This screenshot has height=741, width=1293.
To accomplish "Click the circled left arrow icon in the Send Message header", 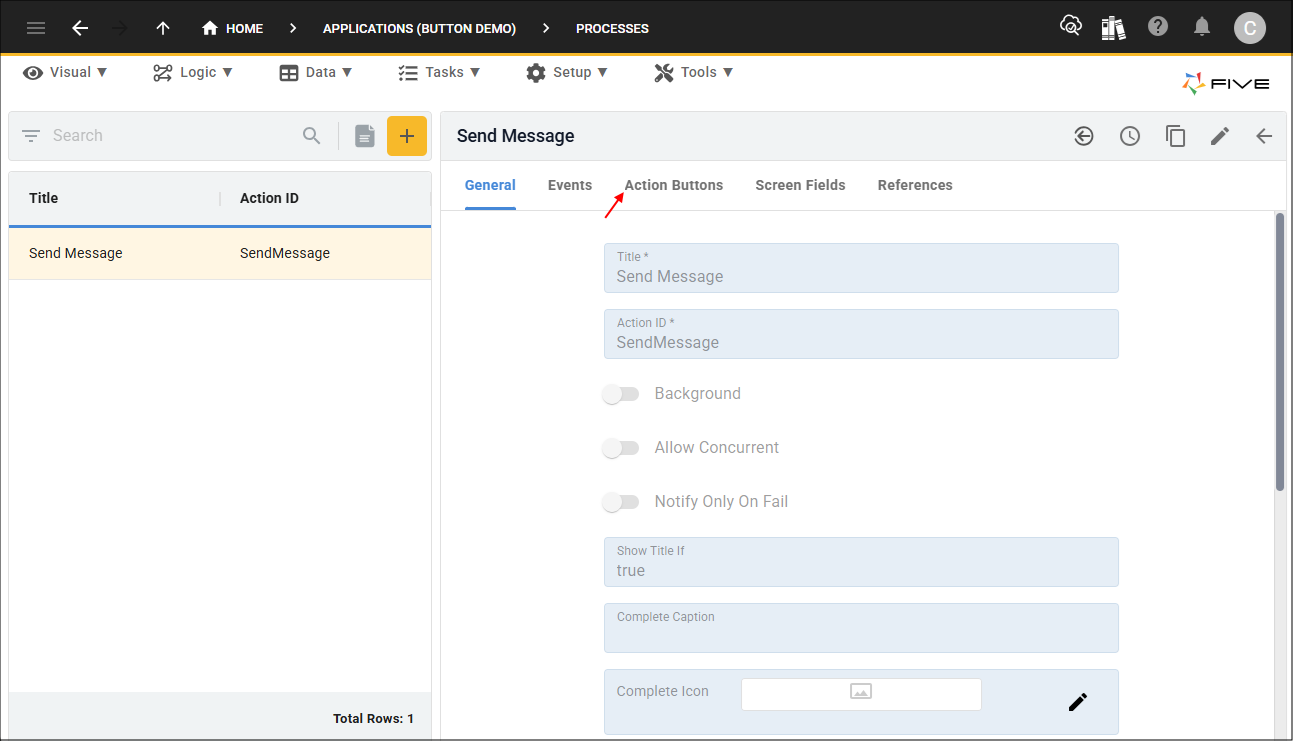I will [x=1084, y=136].
